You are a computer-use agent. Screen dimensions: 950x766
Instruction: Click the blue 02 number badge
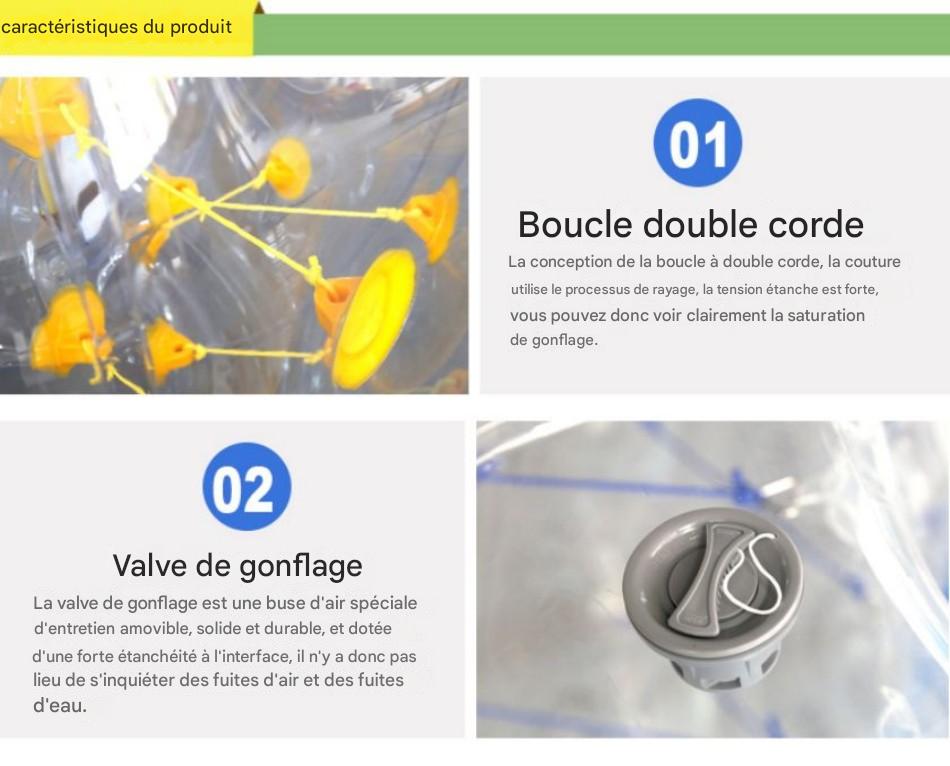(247, 487)
